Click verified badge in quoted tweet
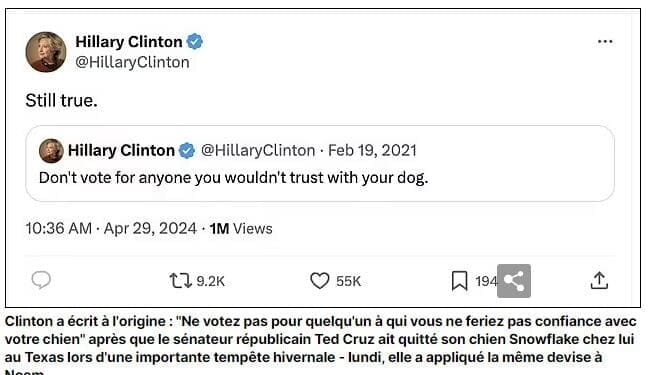The height and width of the screenshot is (375, 648). pyautogui.click(x=187, y=150)
